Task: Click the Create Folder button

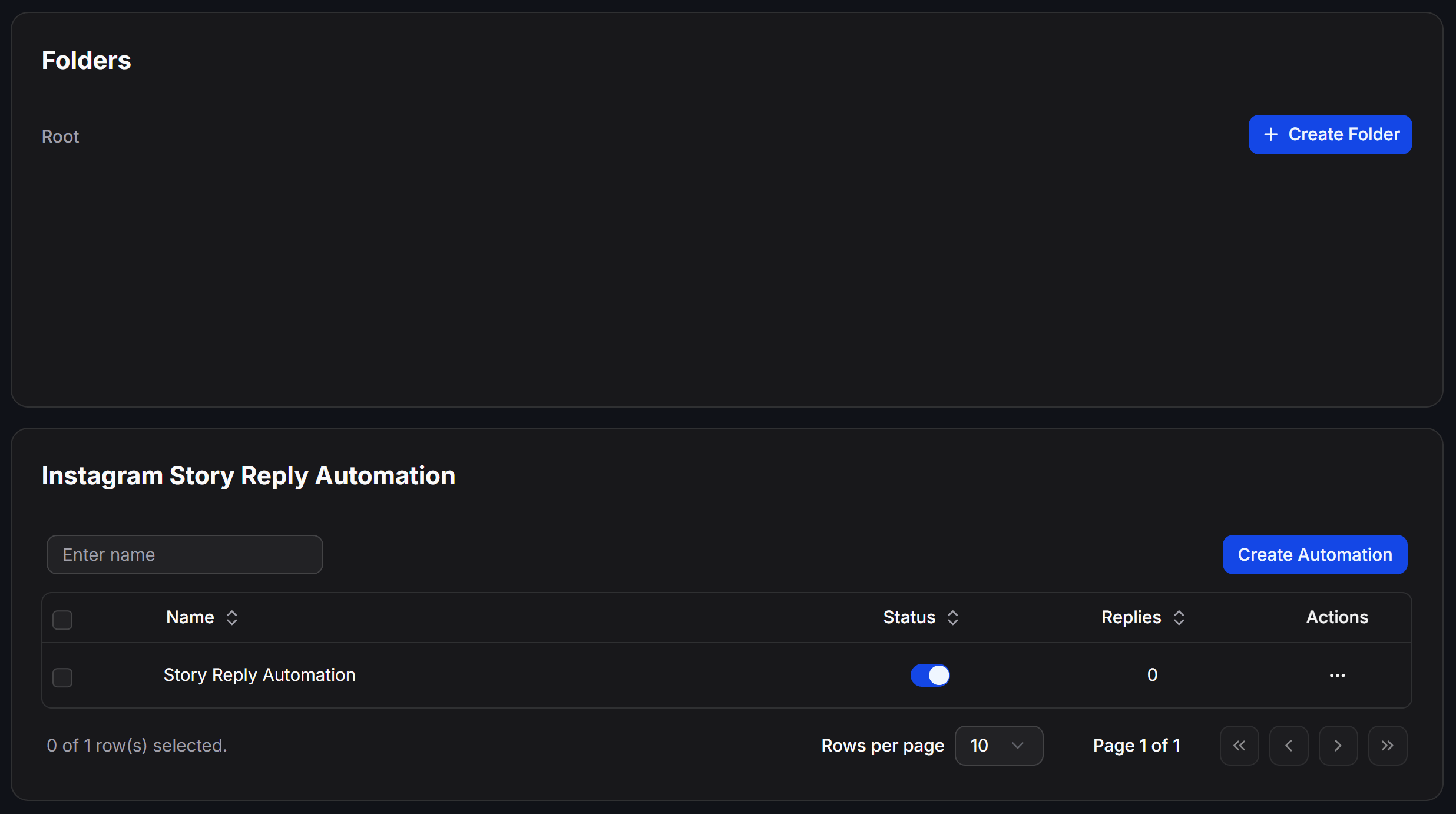Action: click(x=1330, y=135)
